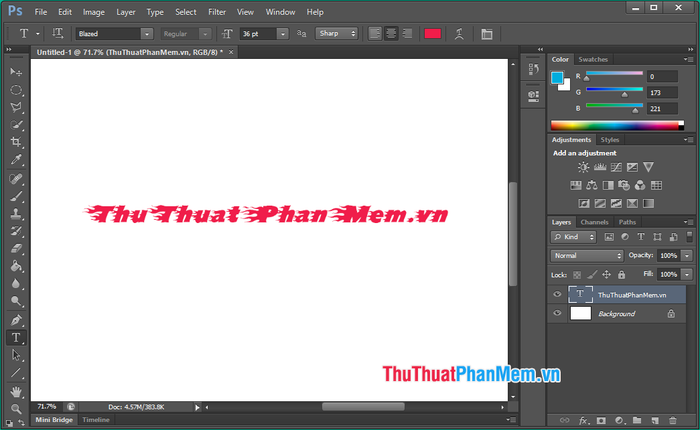Open the layer Kind filter dropdown
The image size is (700, 430).
pyautogui.click(x=574, y=237)
